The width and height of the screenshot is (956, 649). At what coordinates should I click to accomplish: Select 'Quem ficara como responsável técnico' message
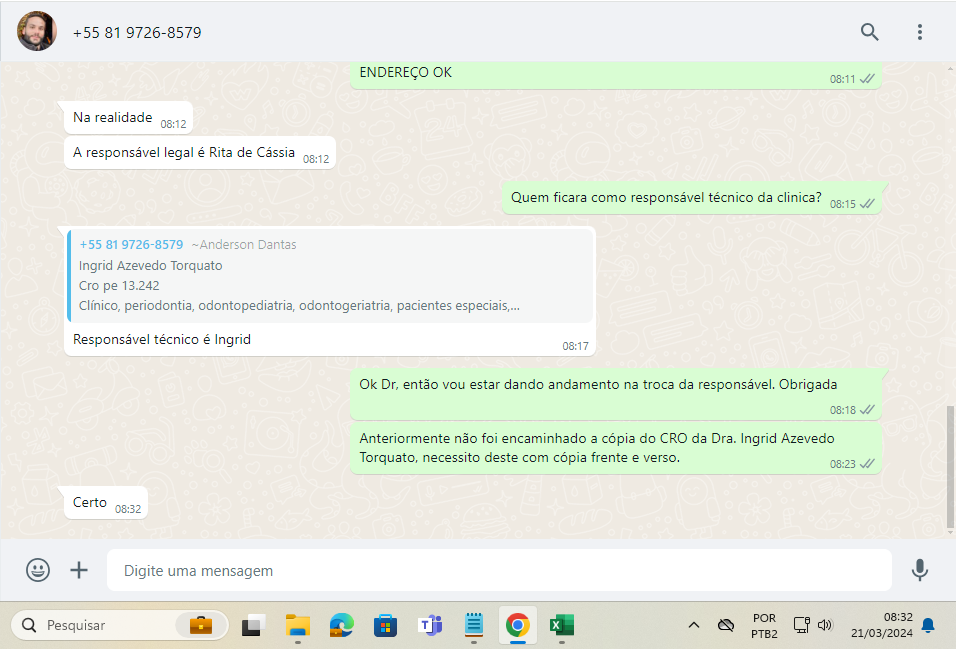tap(691, 198)
